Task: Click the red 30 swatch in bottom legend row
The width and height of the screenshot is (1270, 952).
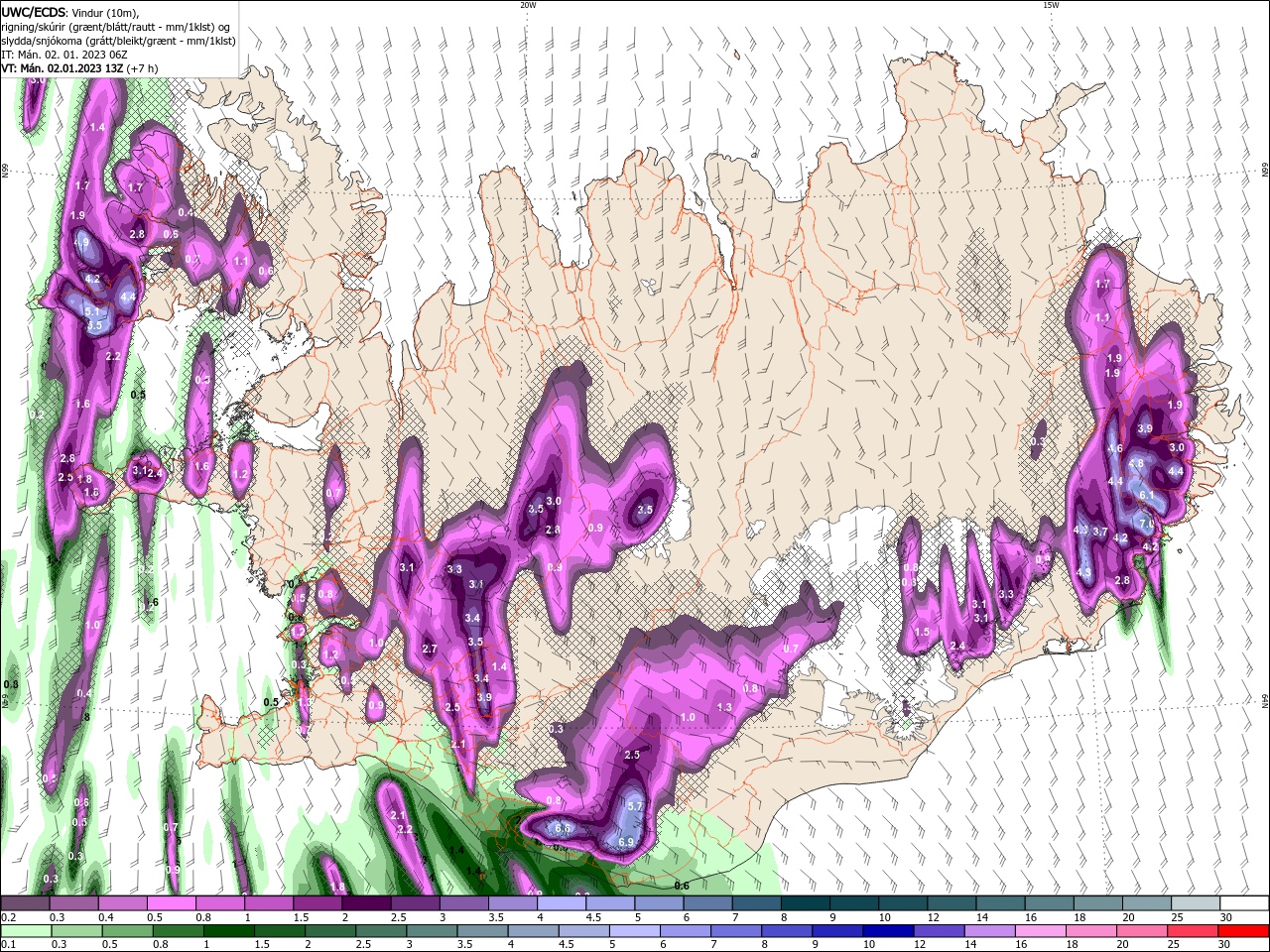Action: coord(1242,931)
